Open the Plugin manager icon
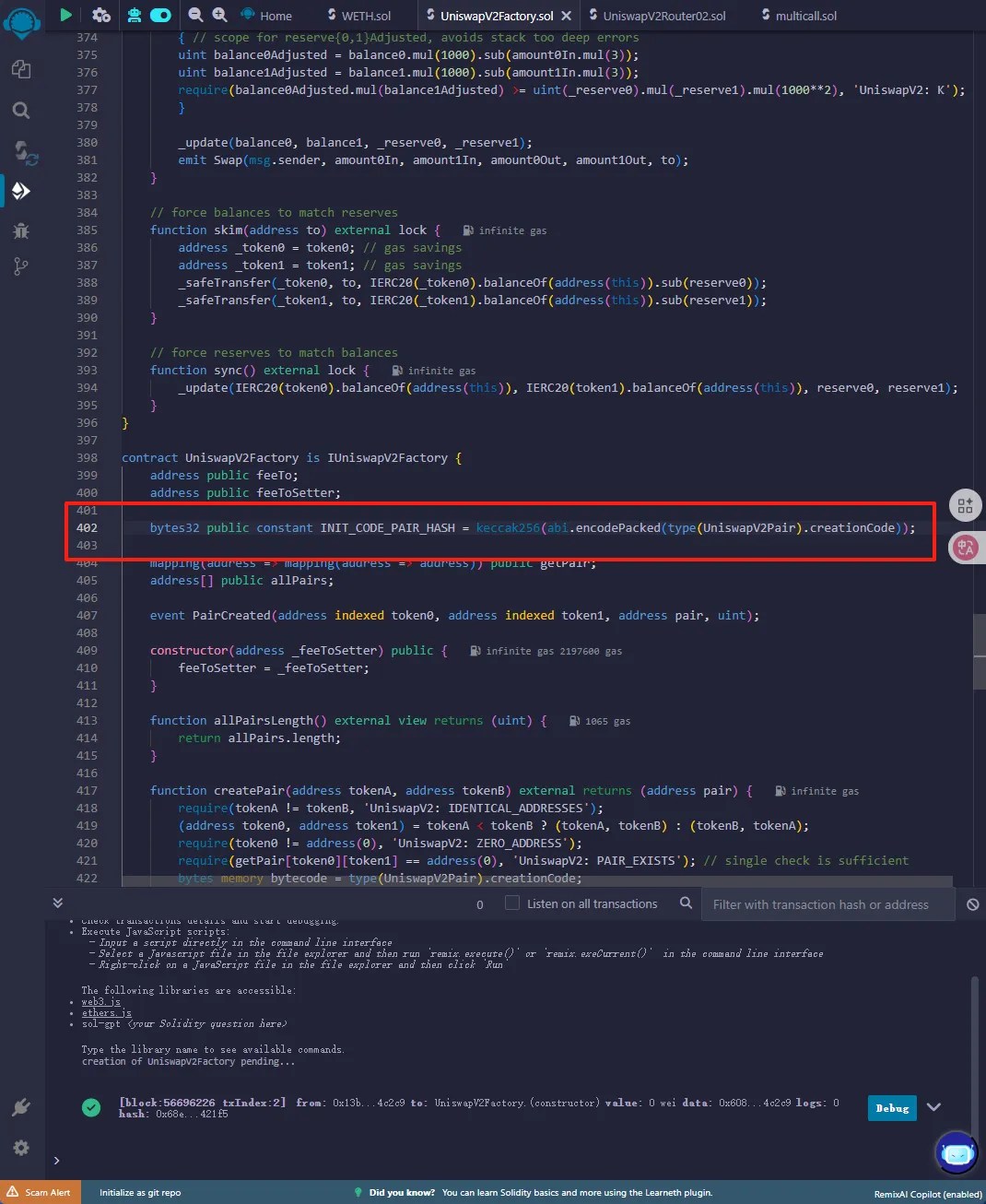The image size is (986, 1204). tap(21, 1107)
